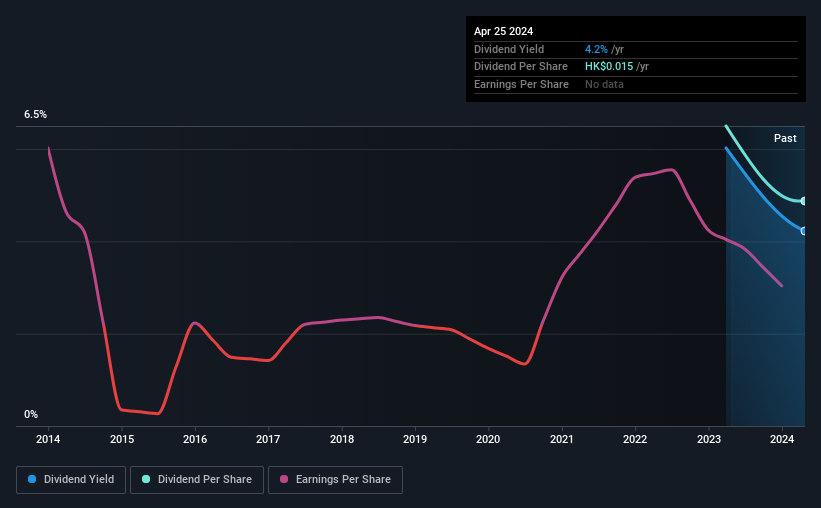Screen dimensions: 821x508
Task: Click the 2016 x-axis label
Action: coord(195,439)
